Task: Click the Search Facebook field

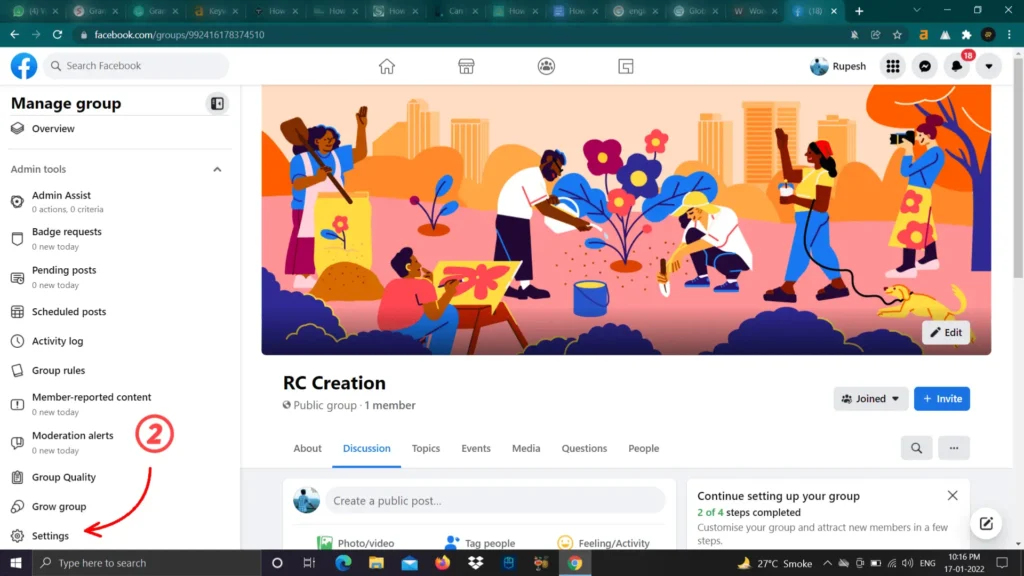Action: 136,65
